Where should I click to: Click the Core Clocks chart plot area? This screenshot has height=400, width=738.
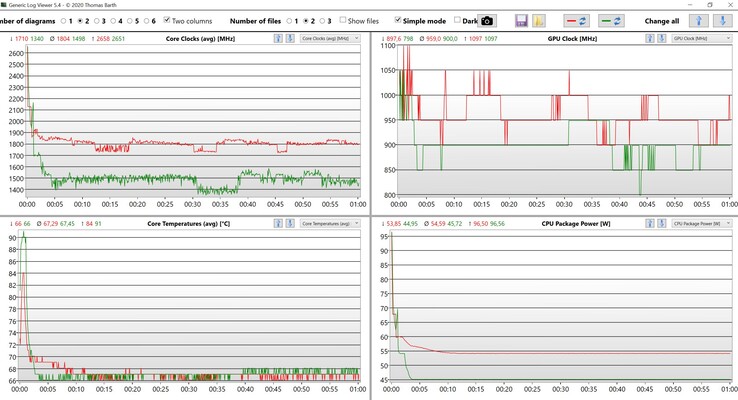click(x=193, y=121)
